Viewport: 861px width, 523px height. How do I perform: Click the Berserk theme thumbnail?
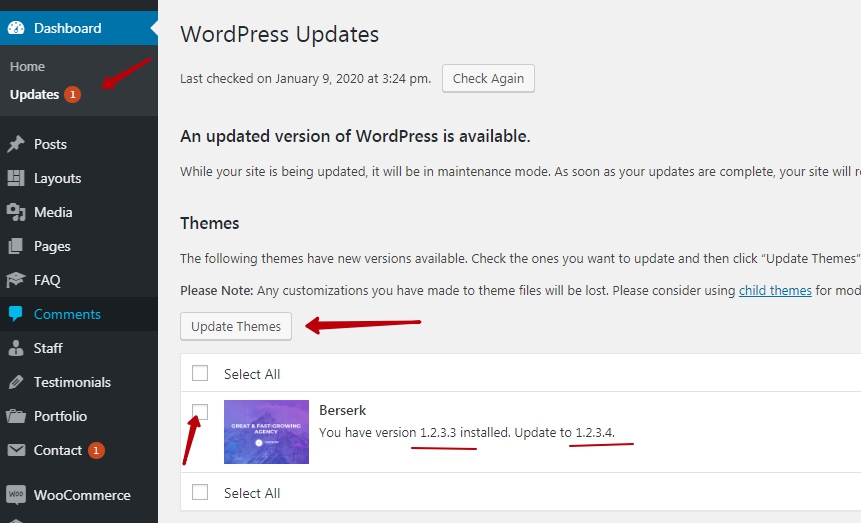point(266,432)
